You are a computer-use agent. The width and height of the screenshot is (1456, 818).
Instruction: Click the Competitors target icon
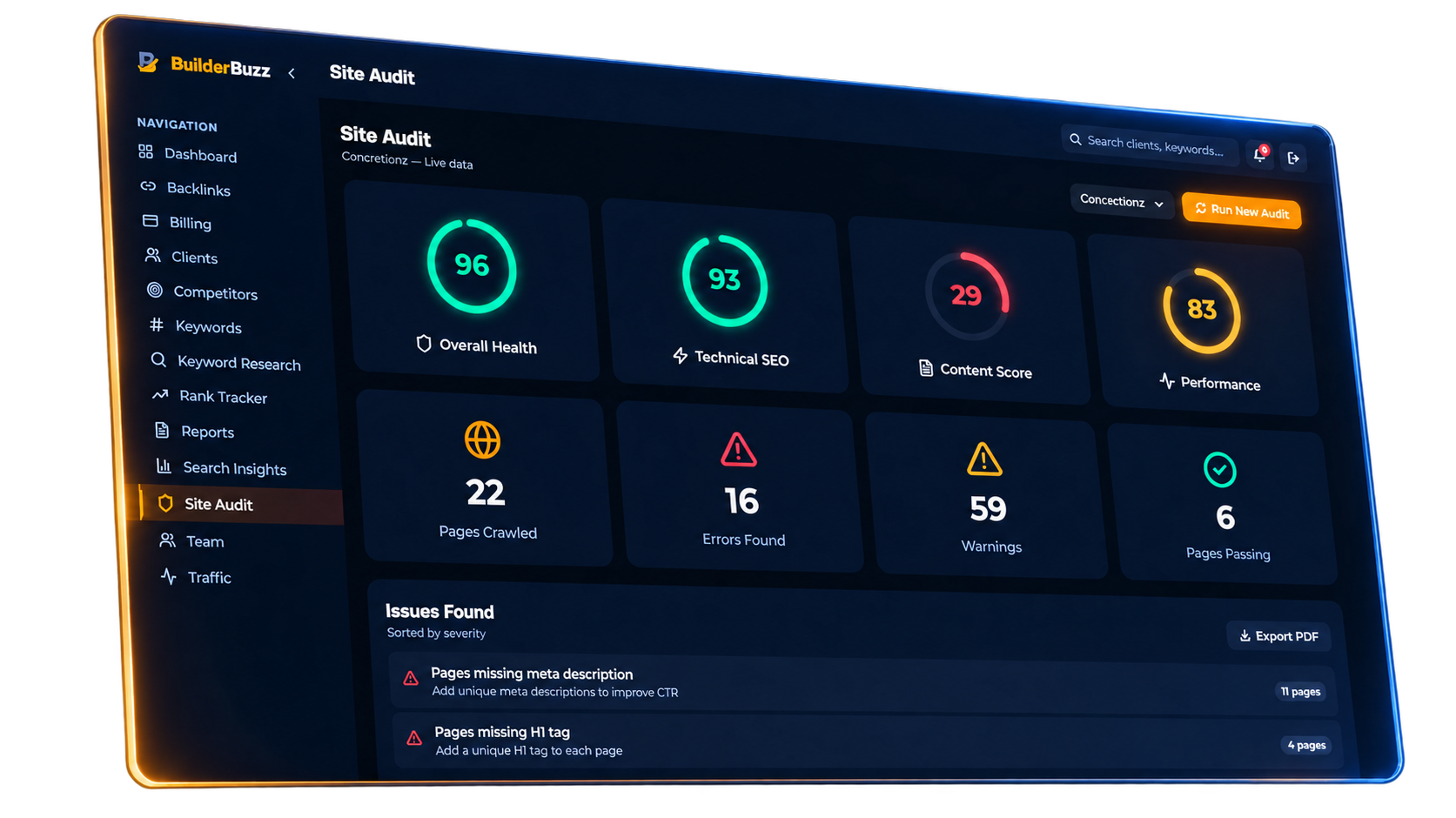[x=155, y=290]
